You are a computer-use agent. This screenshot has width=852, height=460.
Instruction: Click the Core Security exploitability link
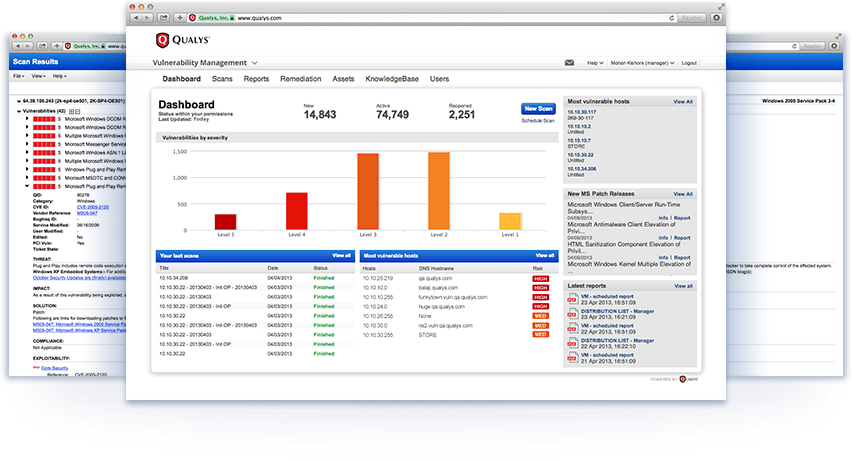pyautogui.click(x=55, y=368)
